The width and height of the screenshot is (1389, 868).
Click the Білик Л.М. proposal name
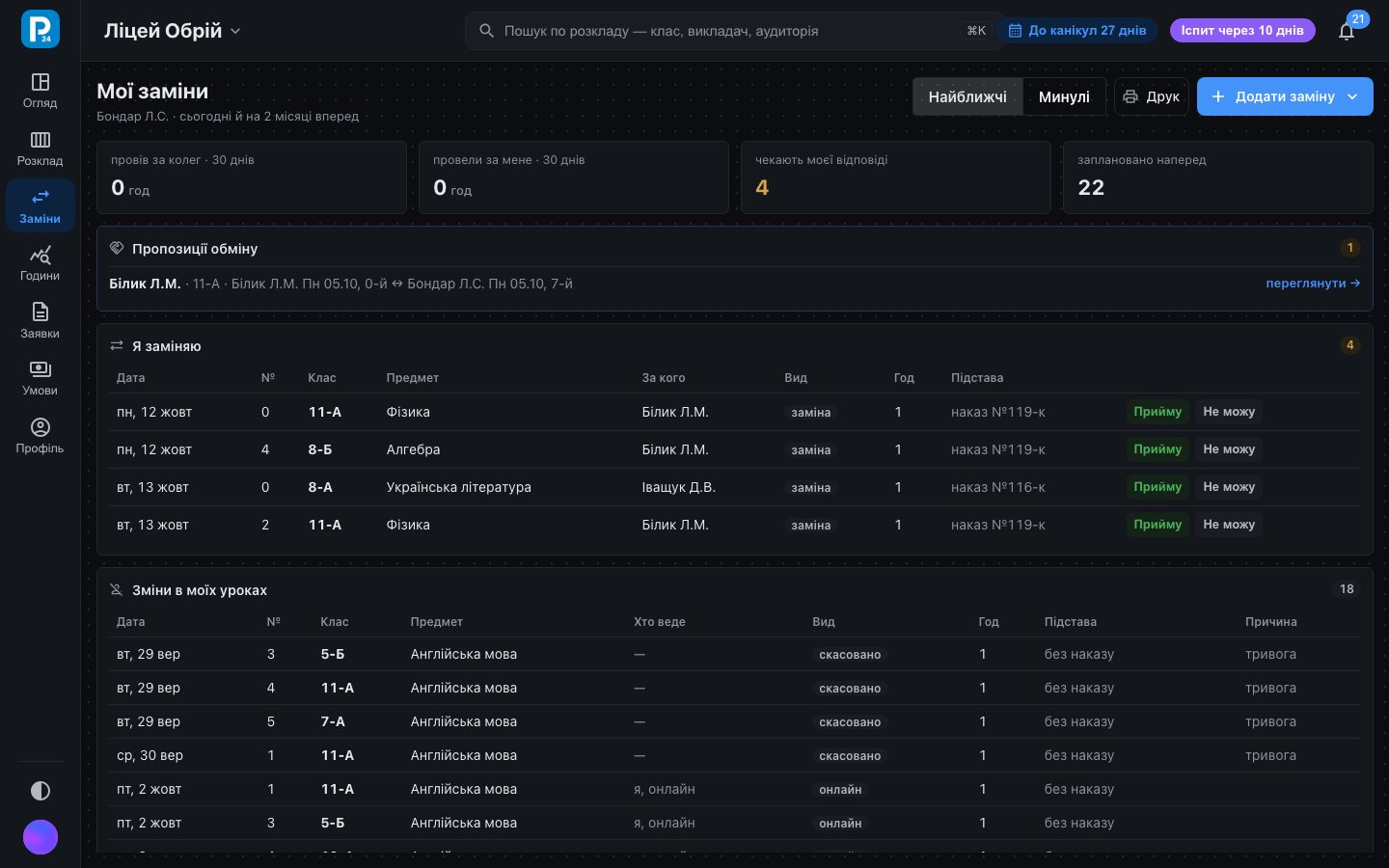click(145, 284)
